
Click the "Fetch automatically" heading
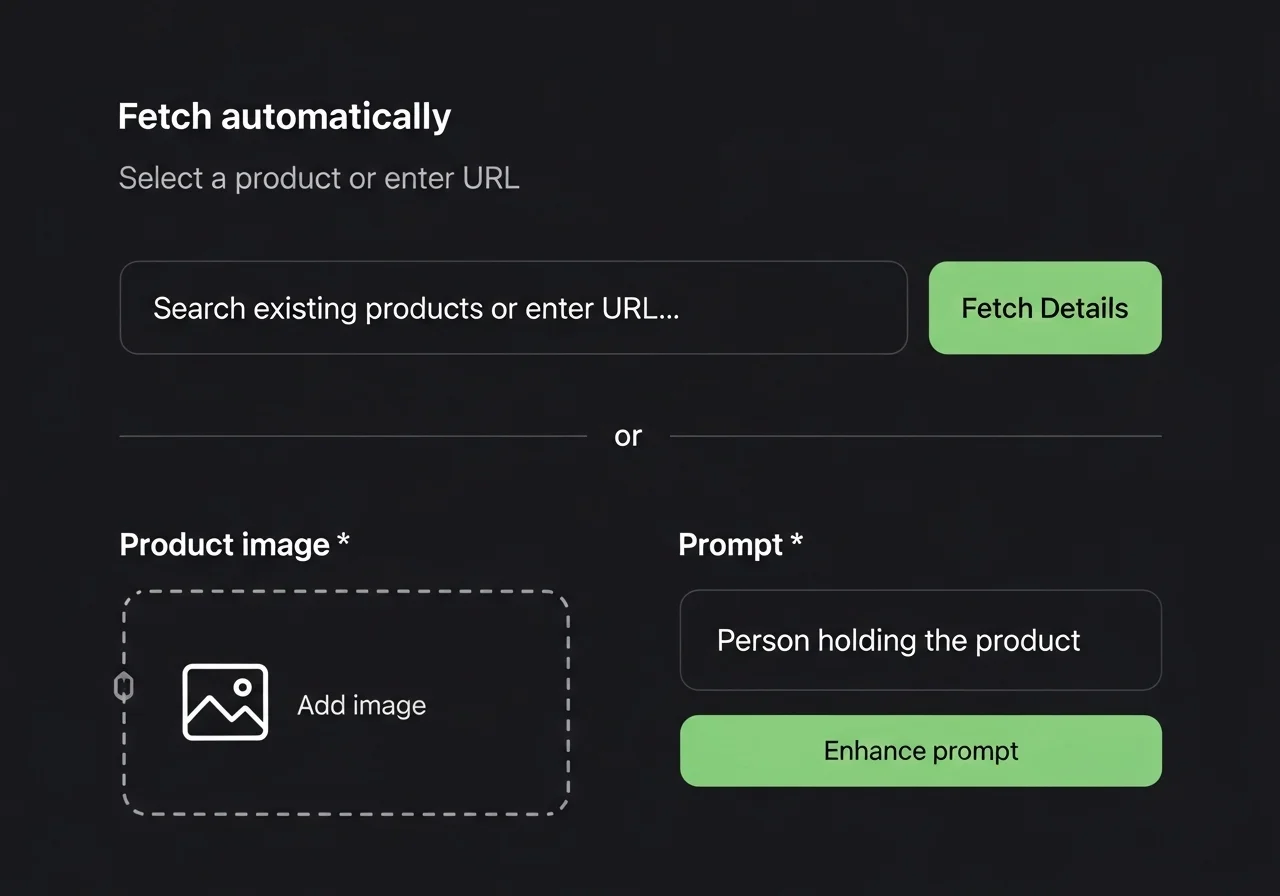(284, 117)
